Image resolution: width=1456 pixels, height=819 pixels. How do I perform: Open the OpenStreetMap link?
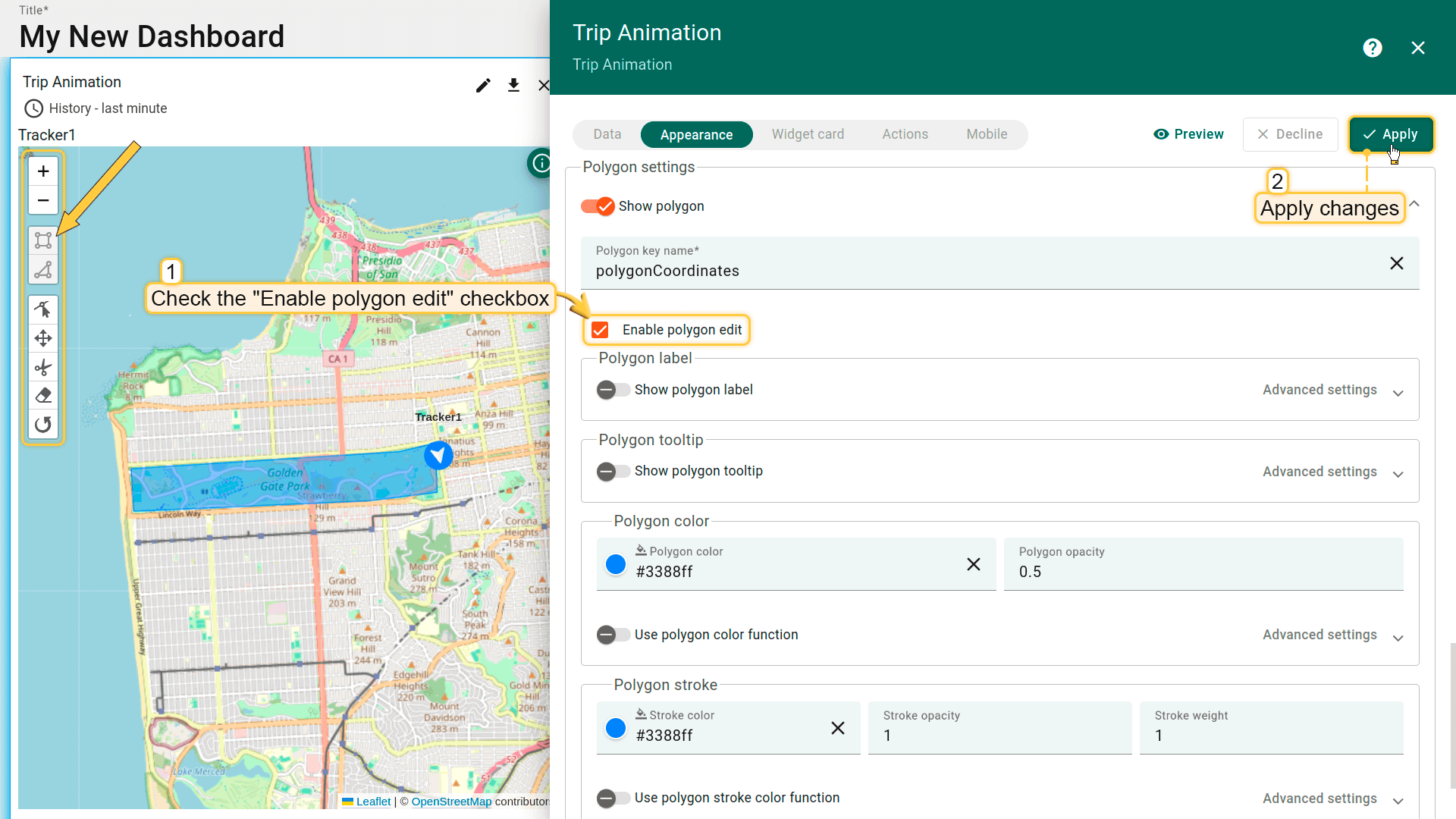coord(451,802)
